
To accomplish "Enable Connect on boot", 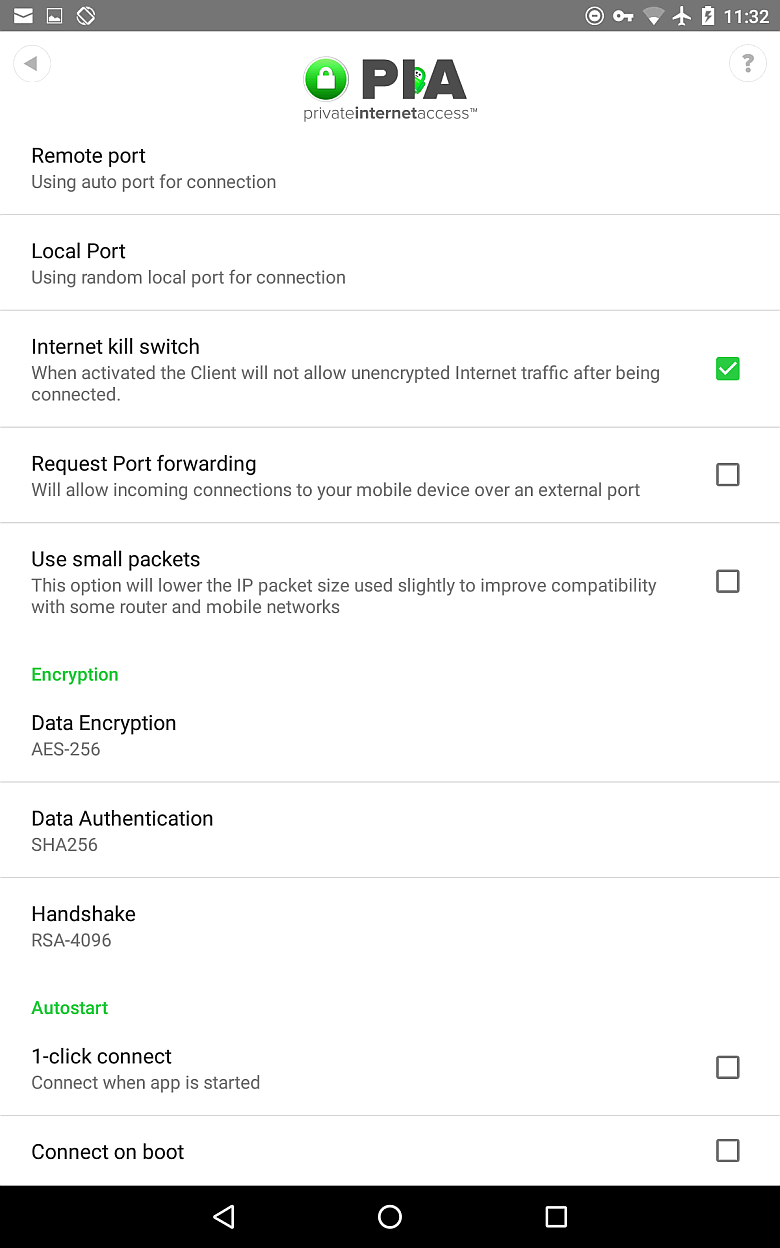I will 727,1151.
